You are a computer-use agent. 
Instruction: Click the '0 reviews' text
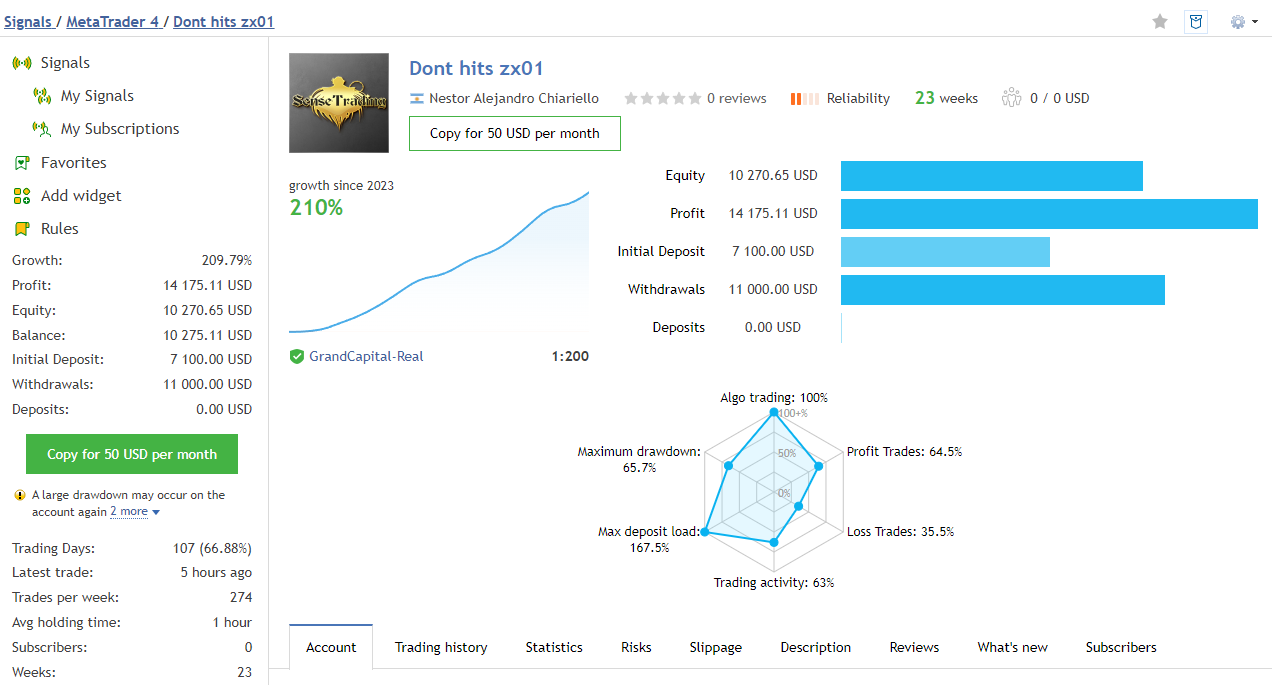point(737,98)
